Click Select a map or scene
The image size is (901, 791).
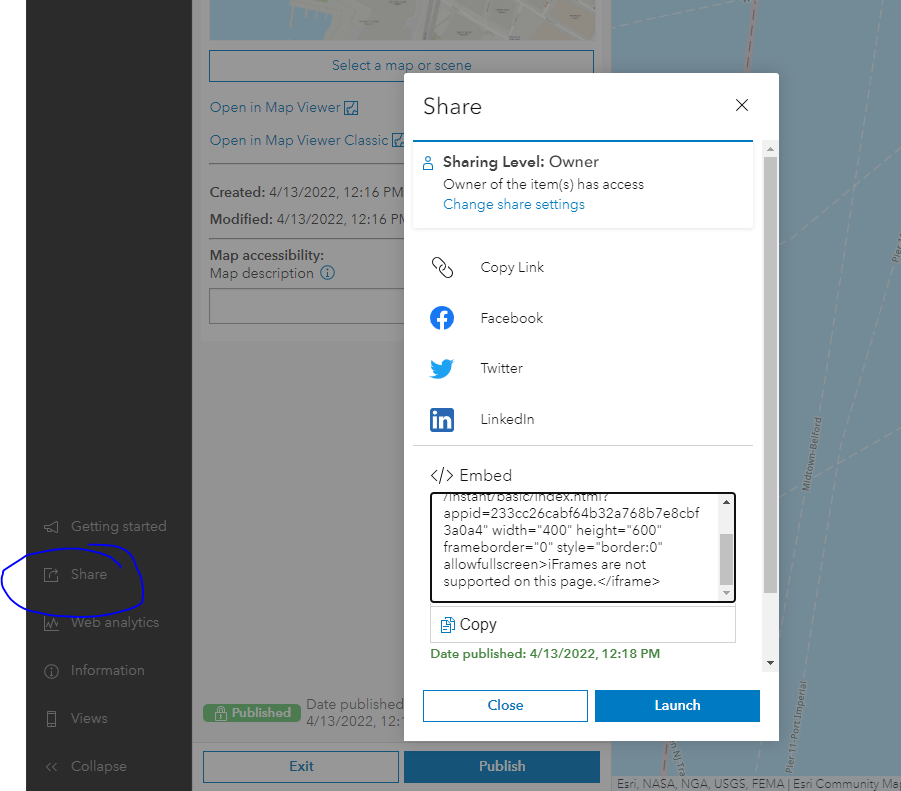[x=401, y=64]
